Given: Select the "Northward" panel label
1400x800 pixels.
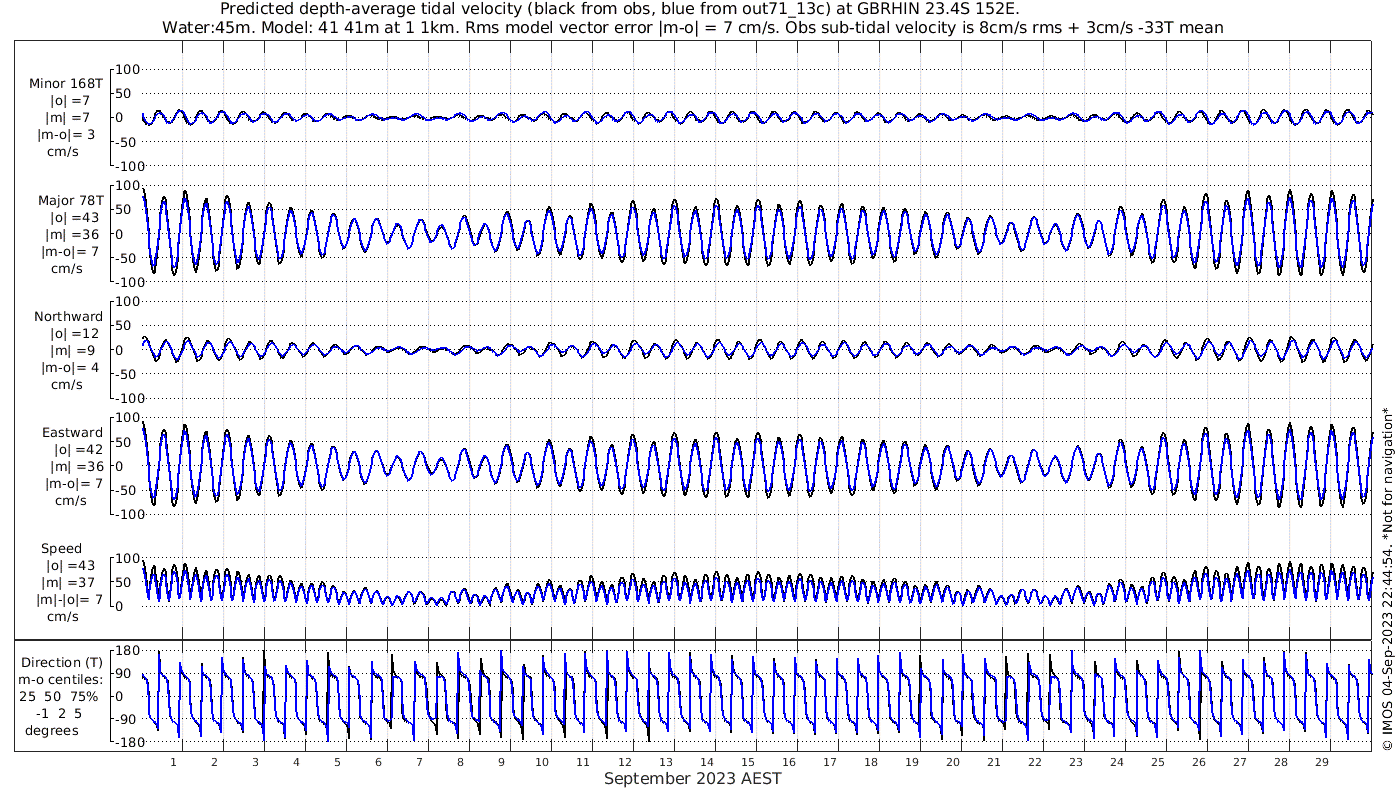Looking at the screenshot, I should point(68,317).
